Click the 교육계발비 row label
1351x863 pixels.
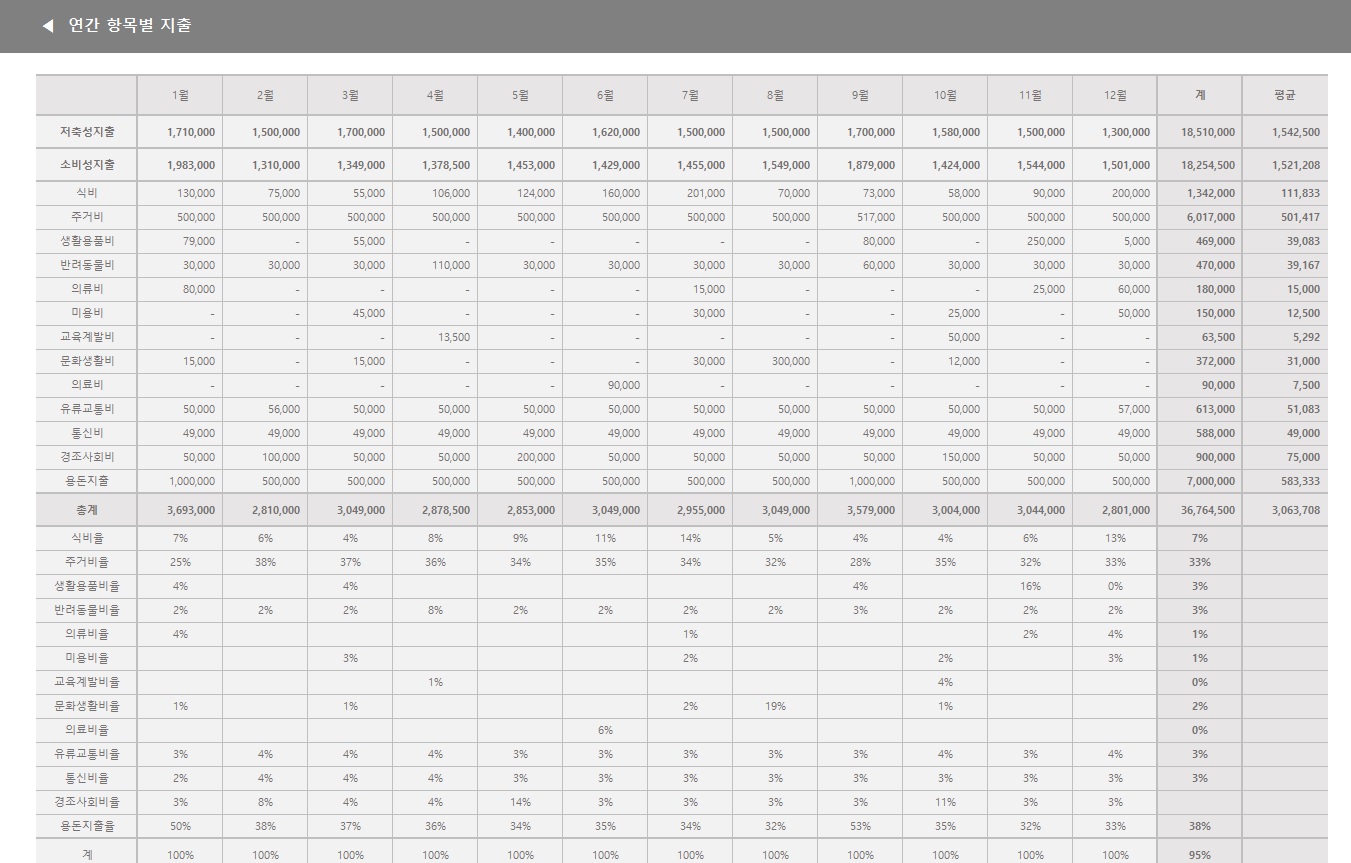(87, 336)
